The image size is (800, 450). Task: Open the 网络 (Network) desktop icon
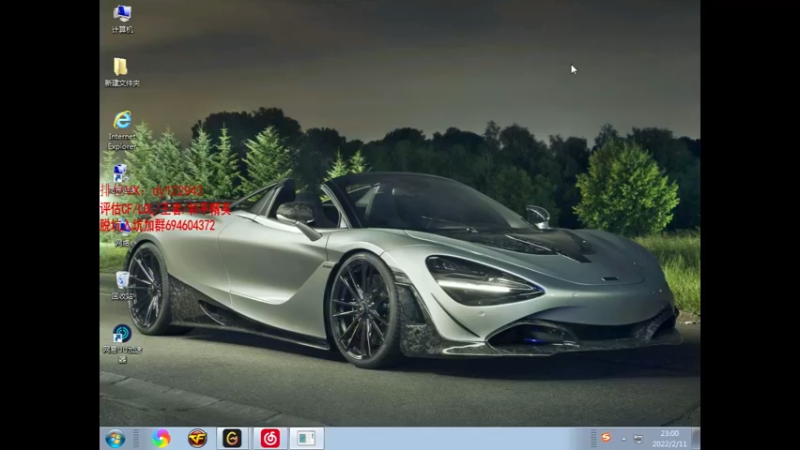(122, 232)
